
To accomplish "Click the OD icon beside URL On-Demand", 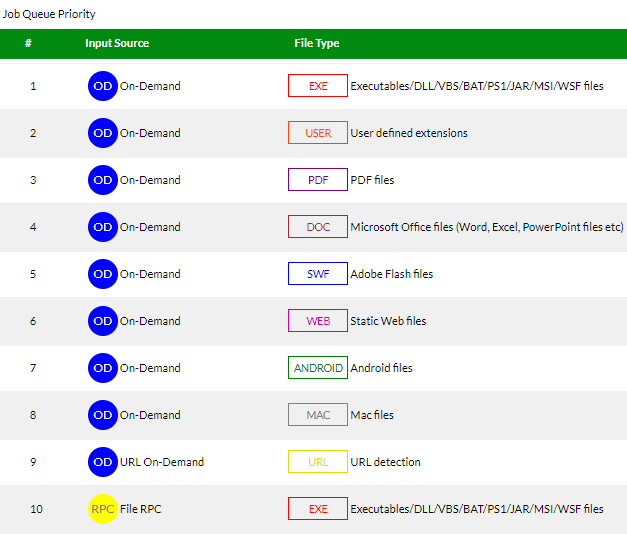I will [x=103, y=462].
